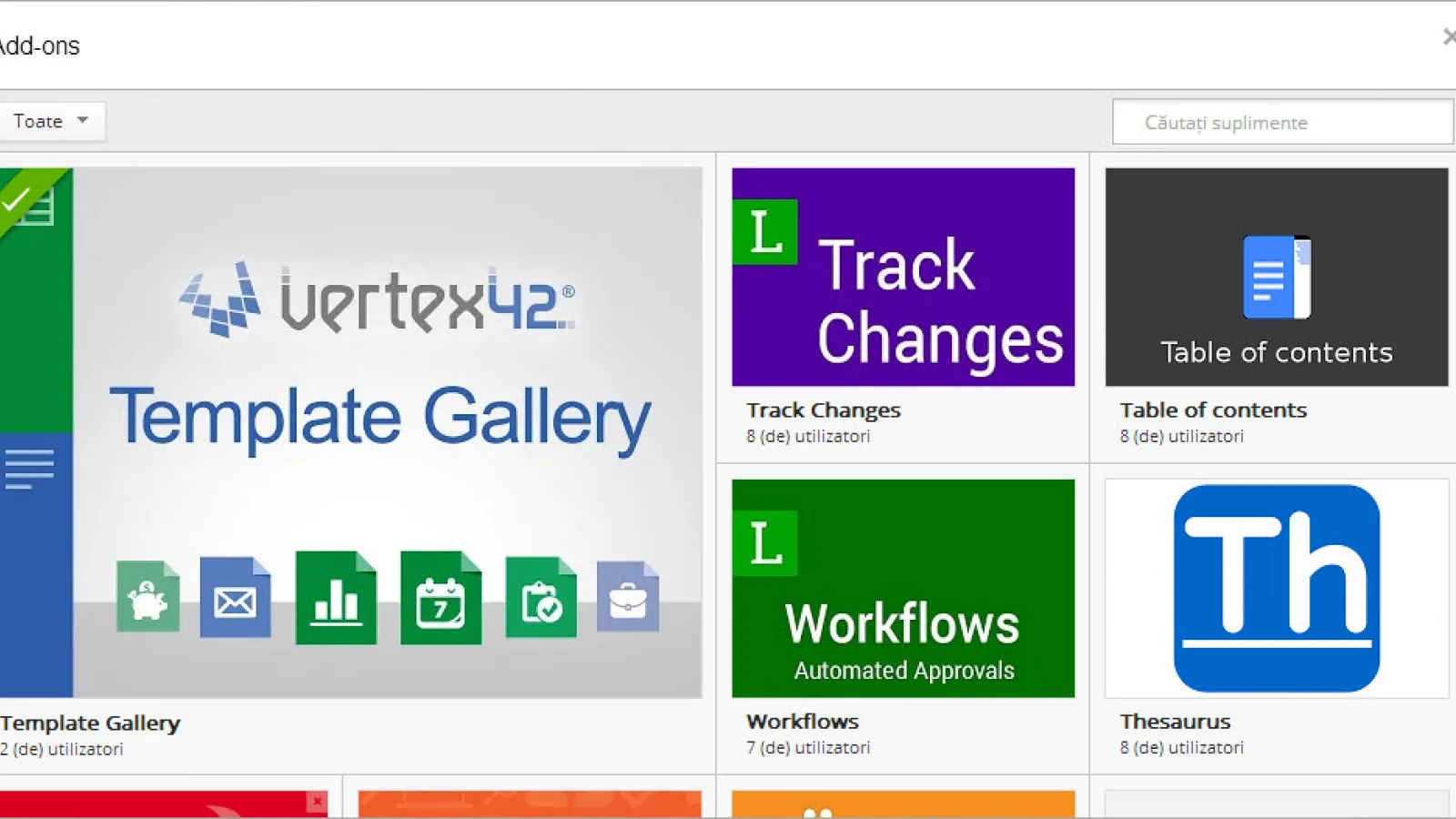Viewport: 1456px width, 819px height.
Task: Click "8 (de) utilizatori" under Table of contents
Action: (x=1181, y=437)
